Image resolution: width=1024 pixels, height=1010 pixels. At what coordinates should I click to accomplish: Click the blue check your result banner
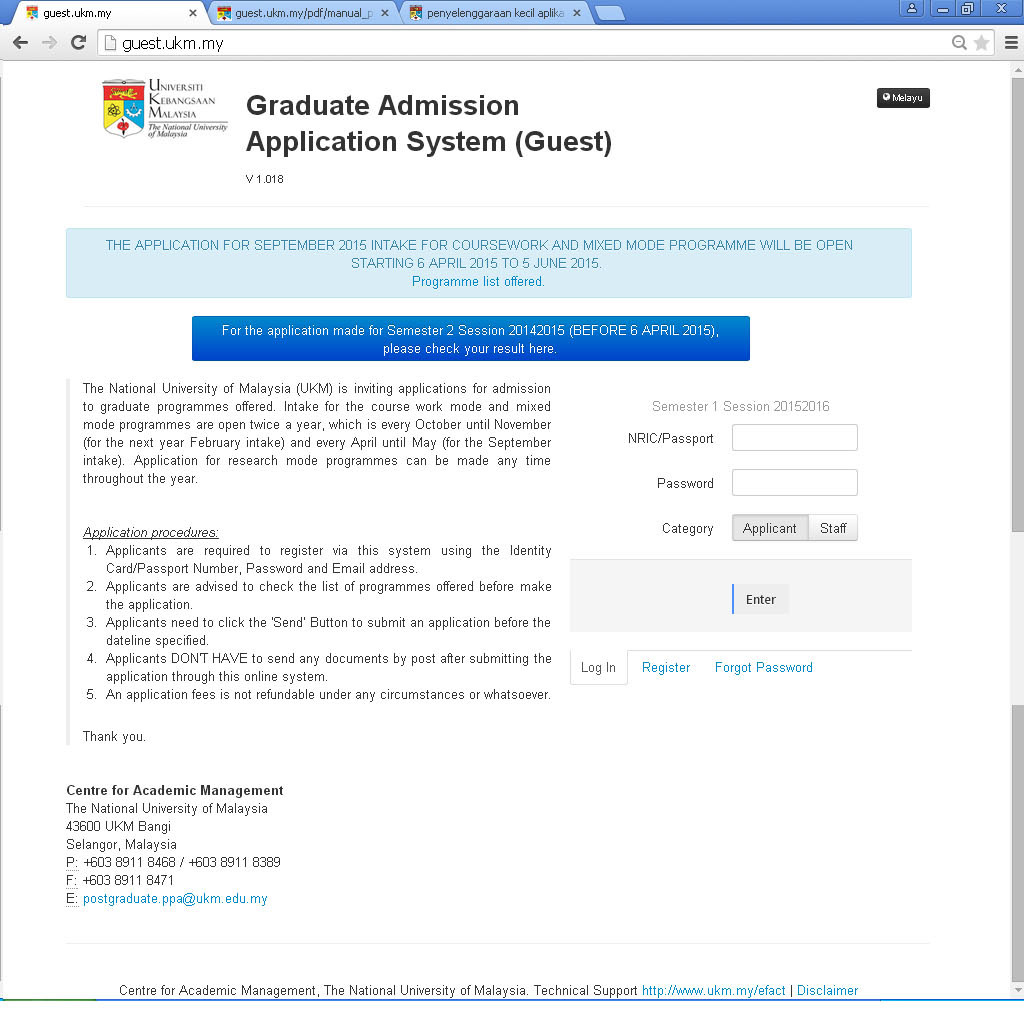470,339
